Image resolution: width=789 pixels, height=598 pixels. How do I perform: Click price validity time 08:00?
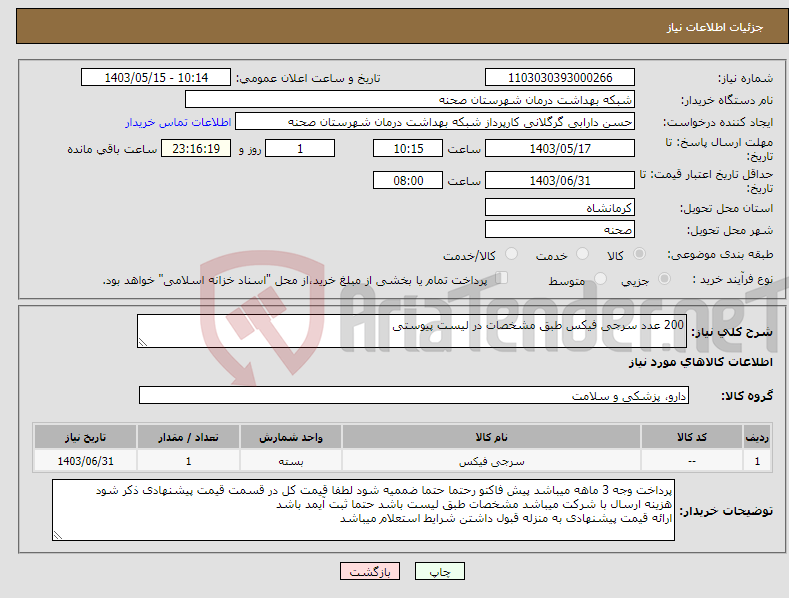408,180
